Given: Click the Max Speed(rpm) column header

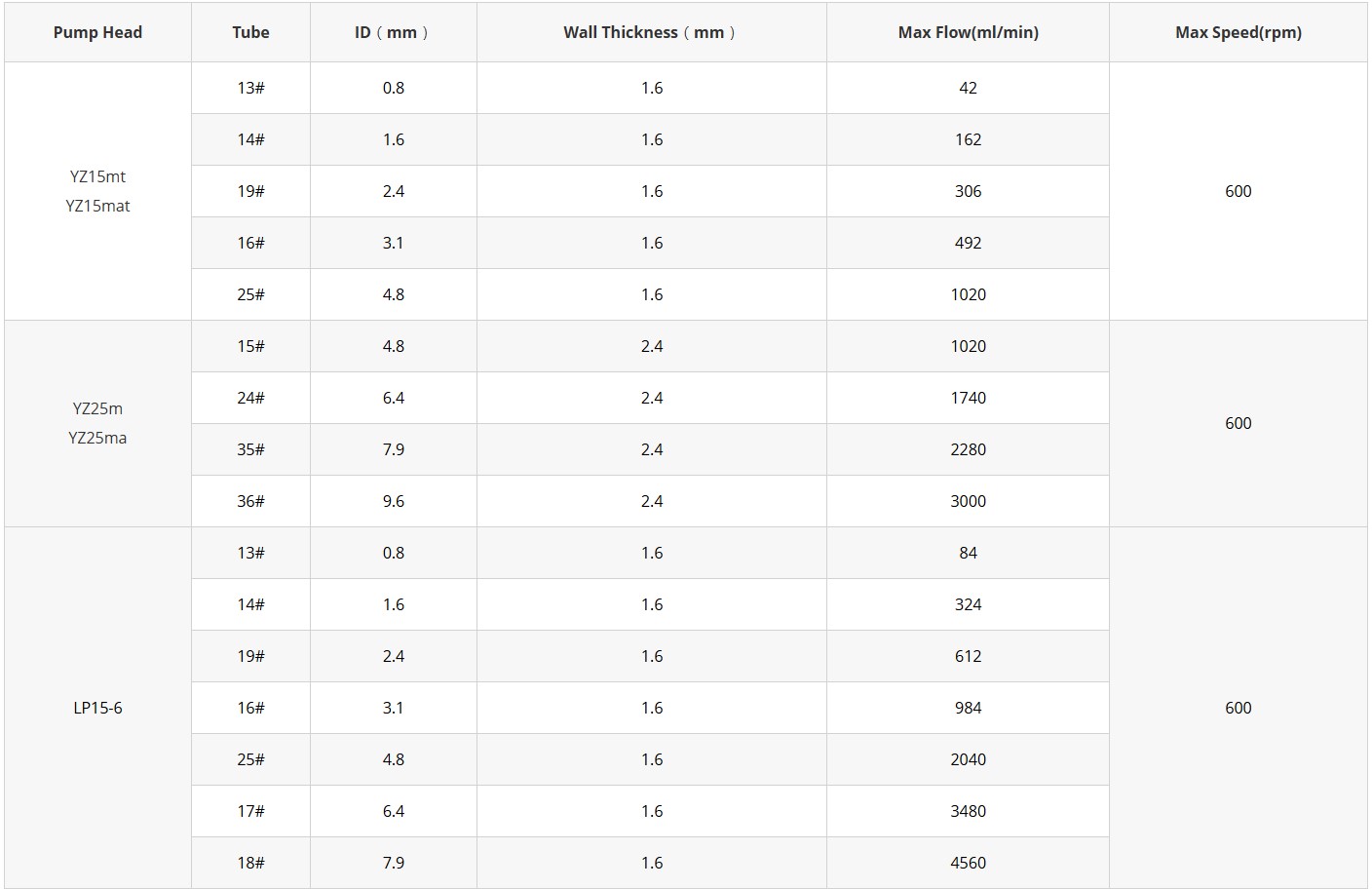Looking at the screenshot, I should click(x=1238, y=32).
